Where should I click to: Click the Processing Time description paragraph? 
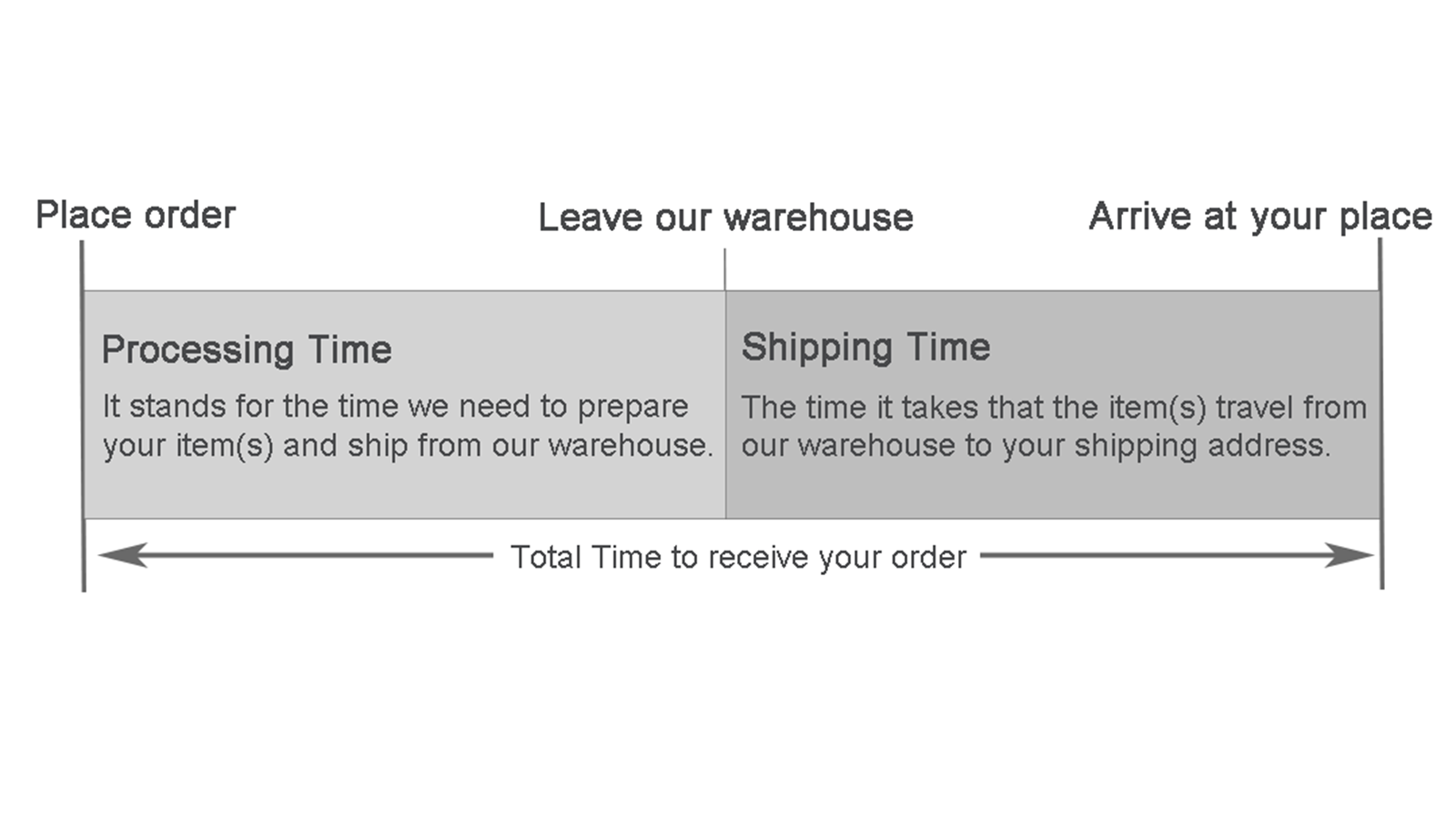pyautogui.click(x=408, y=426)
